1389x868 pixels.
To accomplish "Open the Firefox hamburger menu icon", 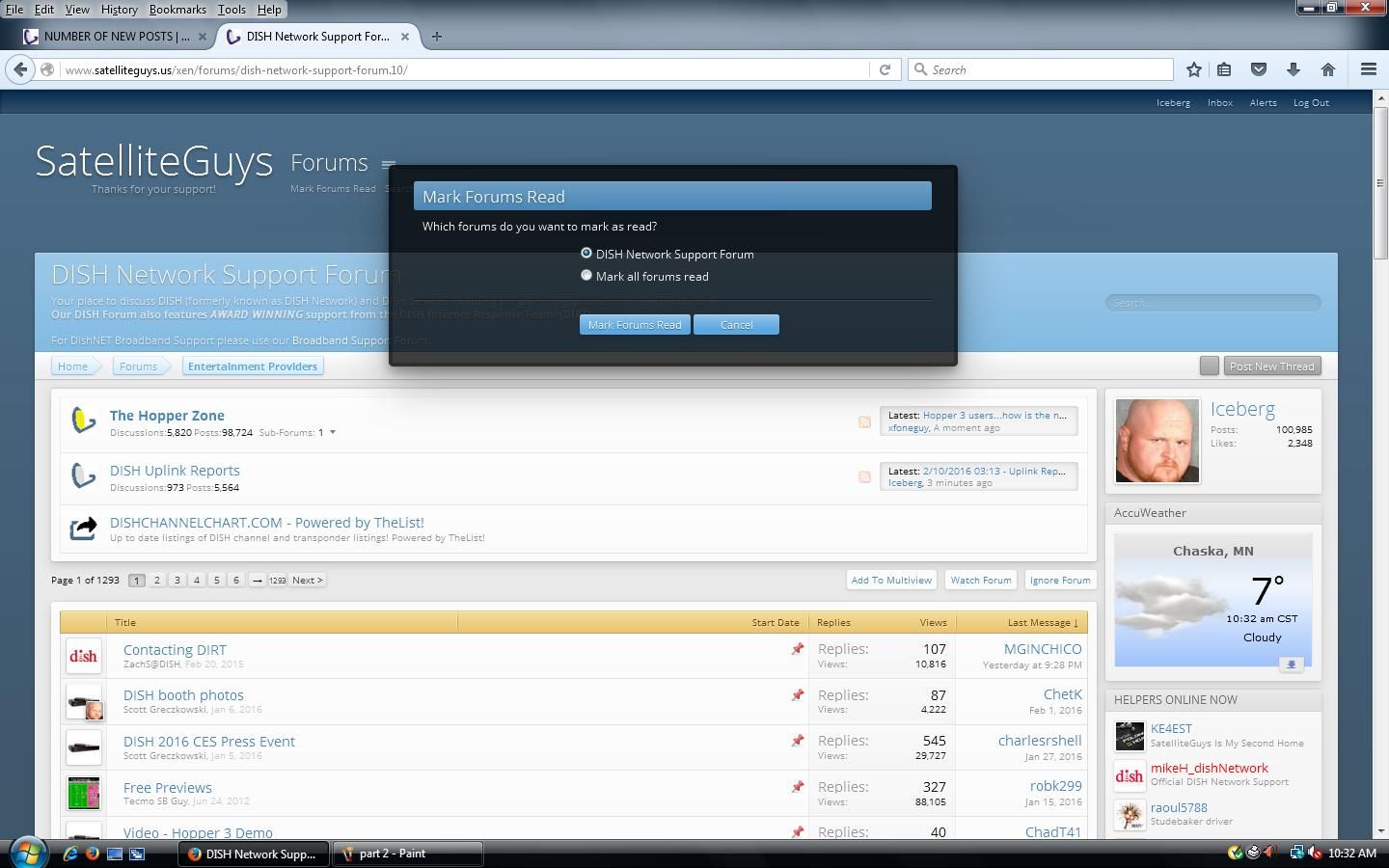I will pos(1368,69).
